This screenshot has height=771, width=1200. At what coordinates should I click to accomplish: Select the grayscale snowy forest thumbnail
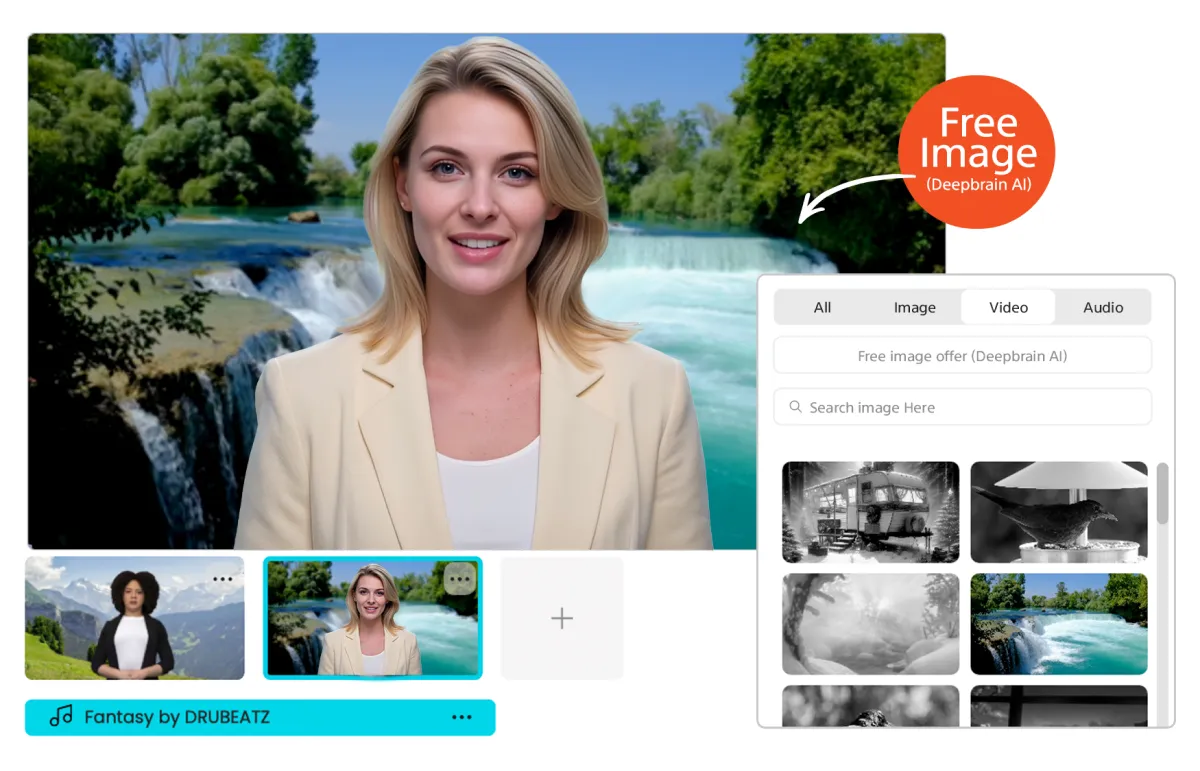(870, 624)
